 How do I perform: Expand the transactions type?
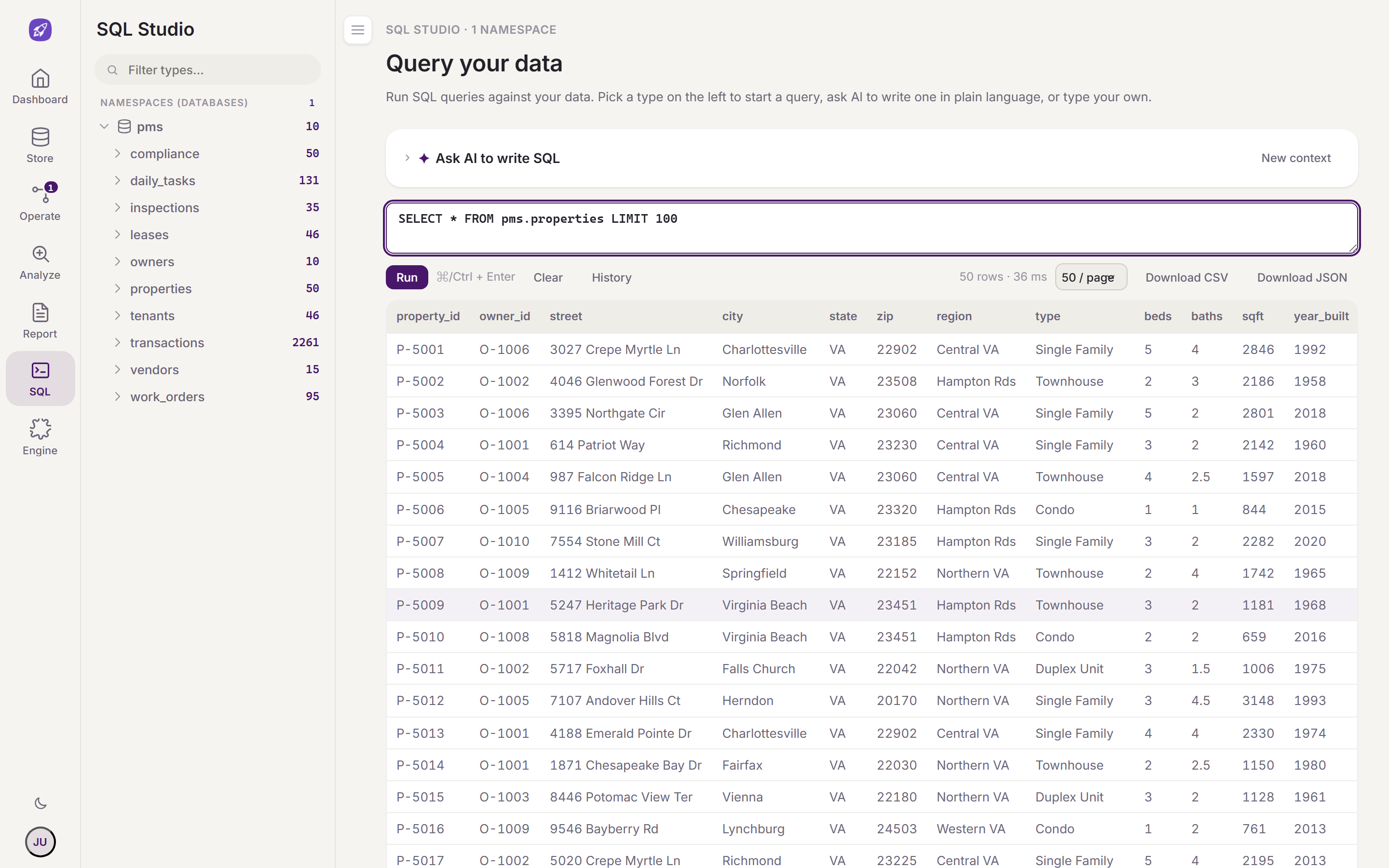click(118, 342)
